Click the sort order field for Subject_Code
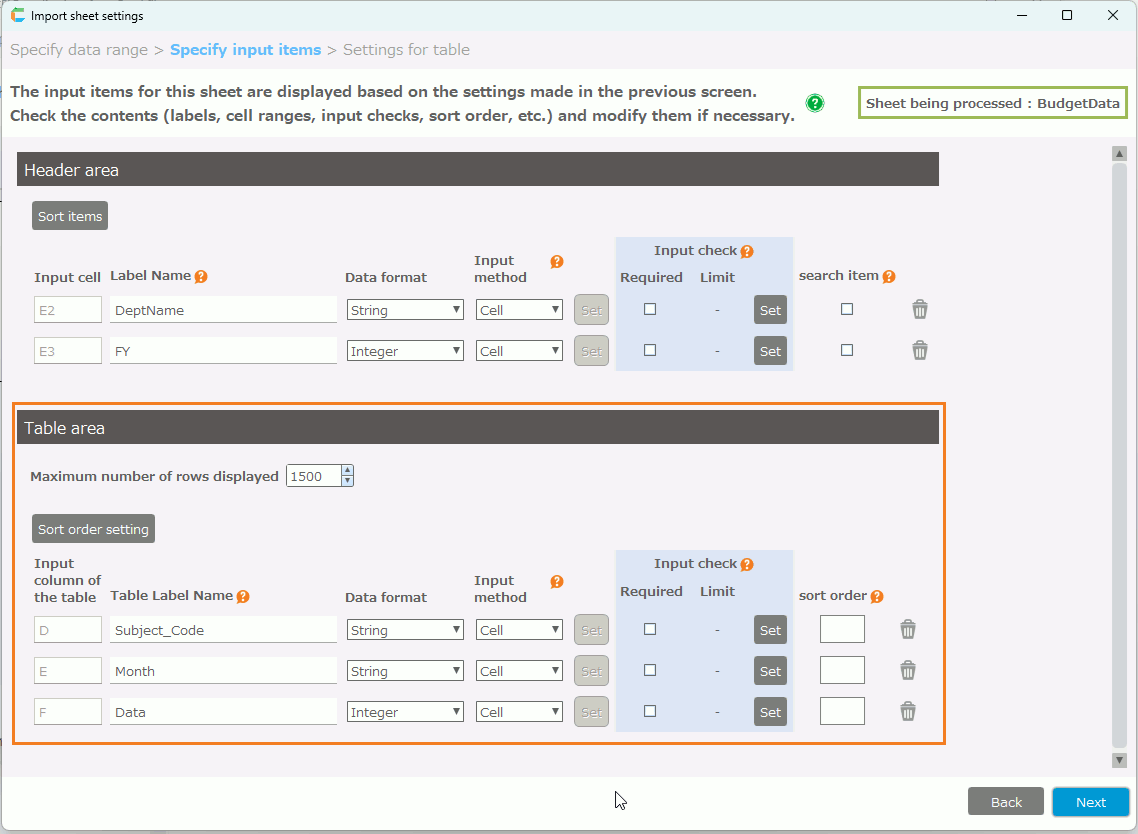Viewport: 1138px width, 834px height. click(x=842, y=629)
